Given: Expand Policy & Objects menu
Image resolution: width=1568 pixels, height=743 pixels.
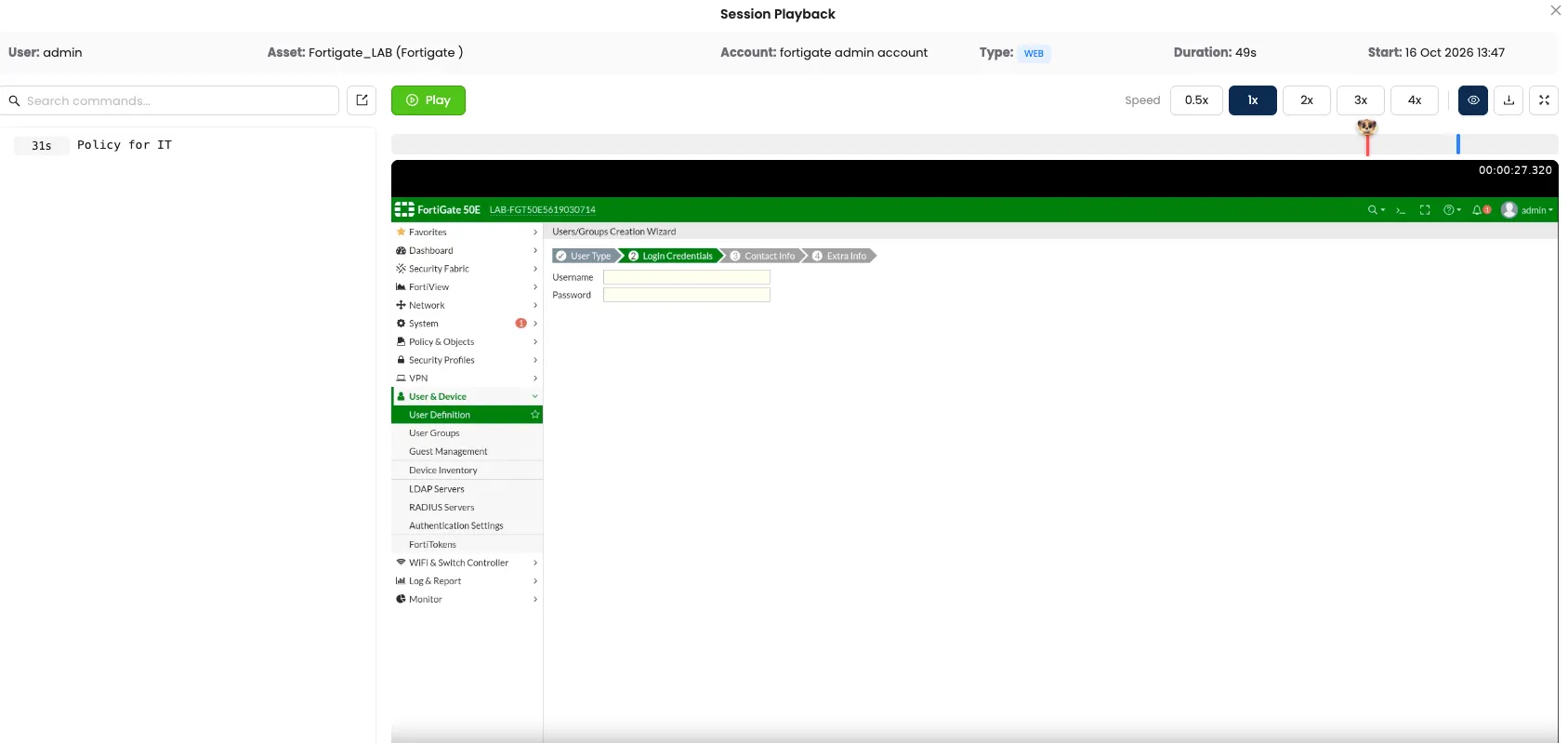Looking at the screenshot, I should tap(467, 342).
